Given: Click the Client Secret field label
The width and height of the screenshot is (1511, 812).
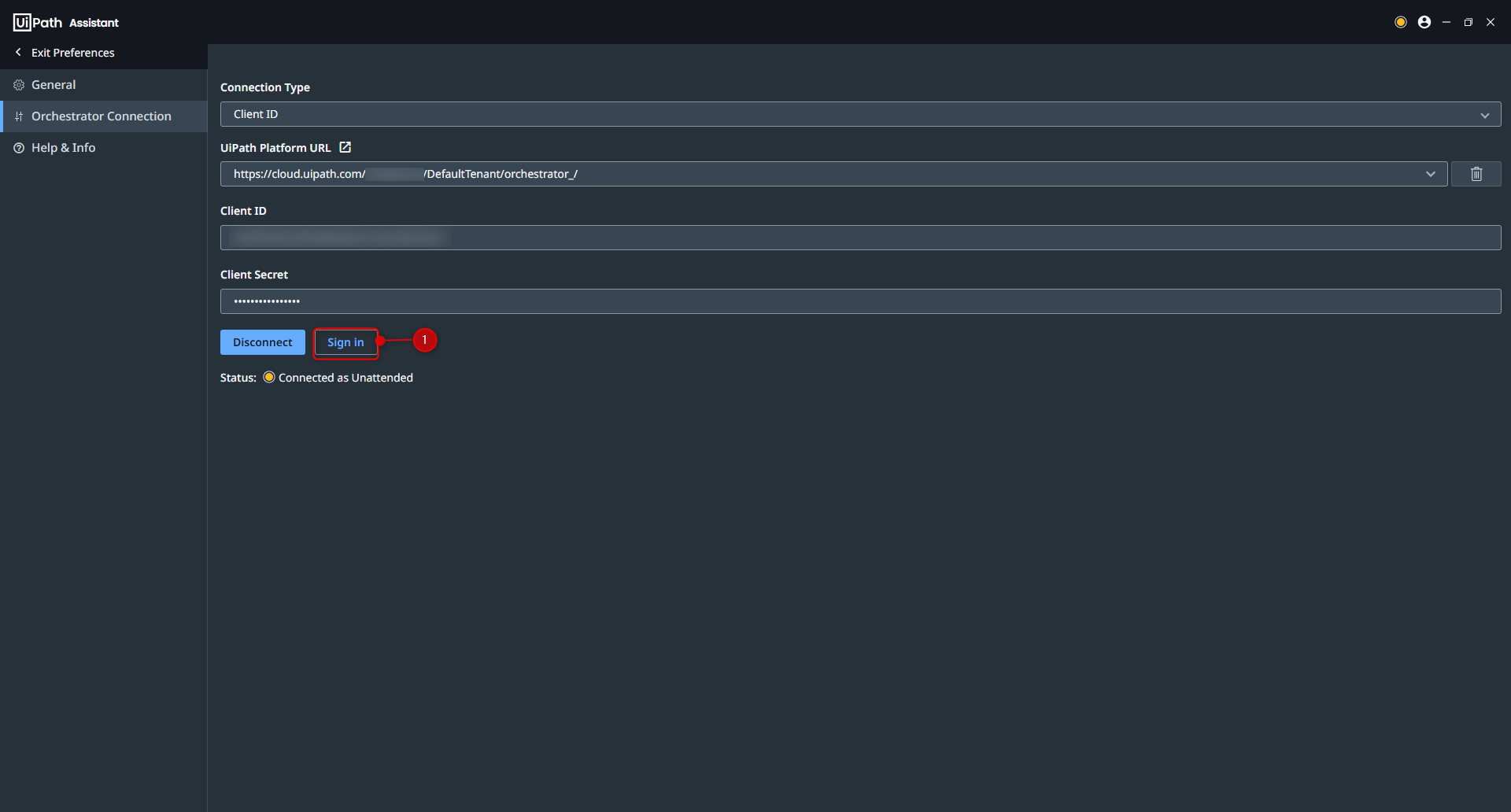Looking at the screenshot, I should click(x=254, y=275).
